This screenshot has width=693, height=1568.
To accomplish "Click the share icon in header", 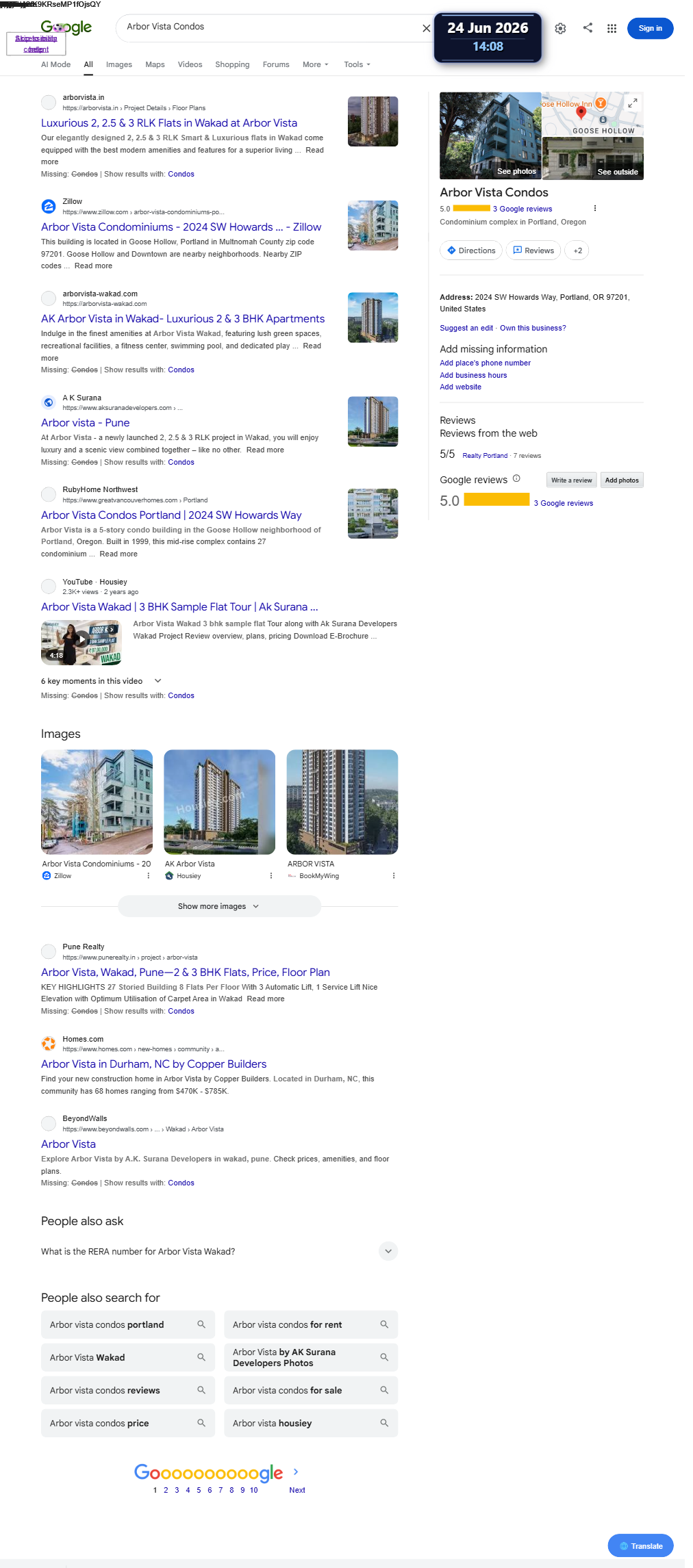I will tap(588, 27).
